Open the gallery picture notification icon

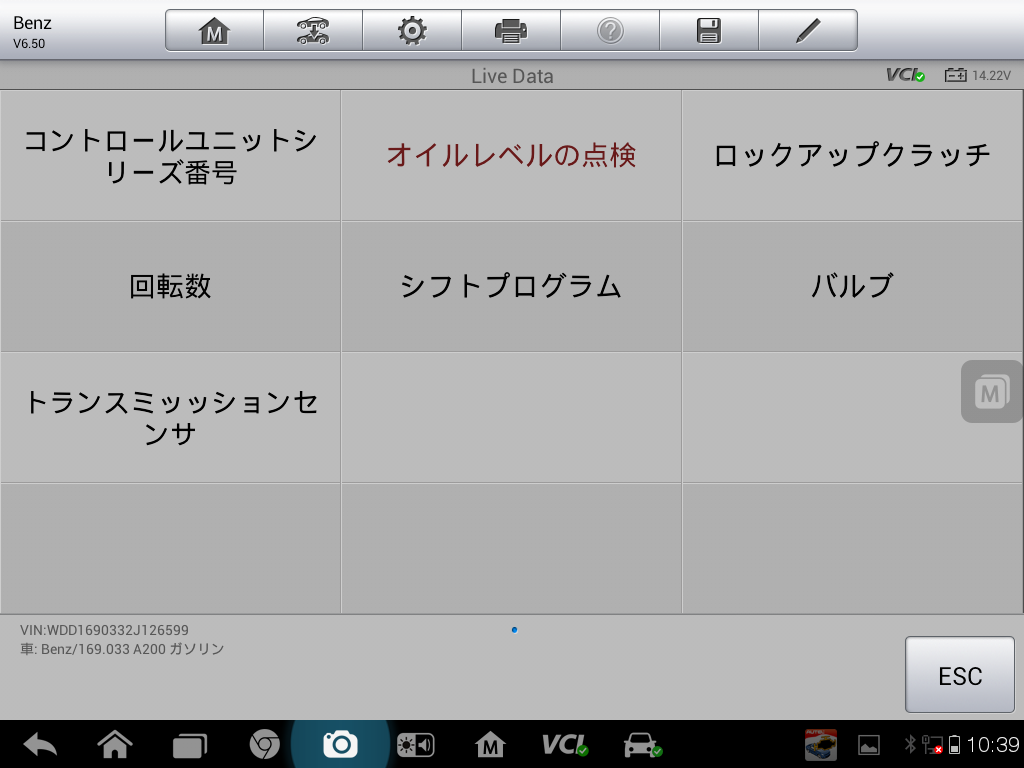click(x=869, y=745)
